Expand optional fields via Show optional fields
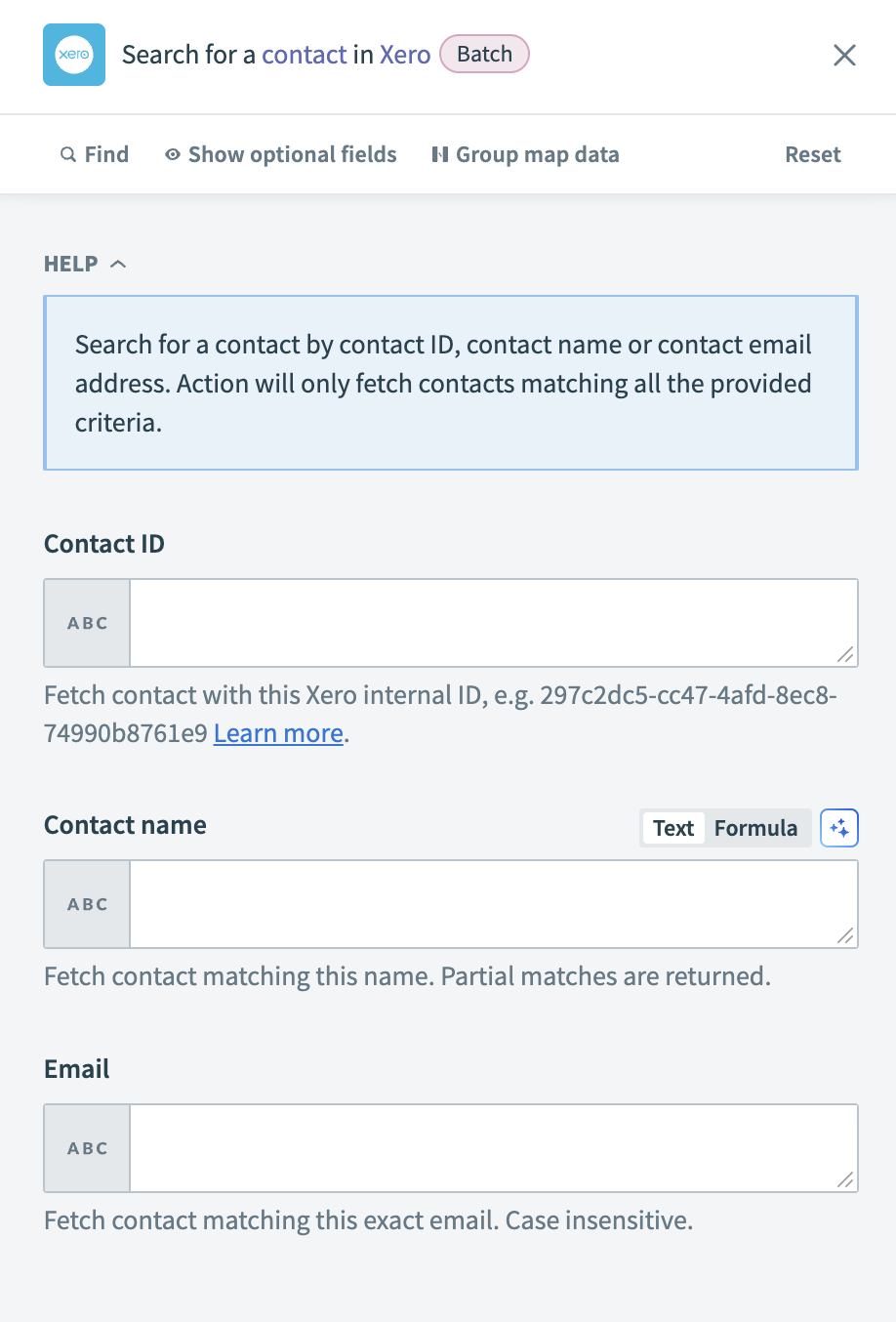The height and width of the screenshot is (1322, 896). 292,154
